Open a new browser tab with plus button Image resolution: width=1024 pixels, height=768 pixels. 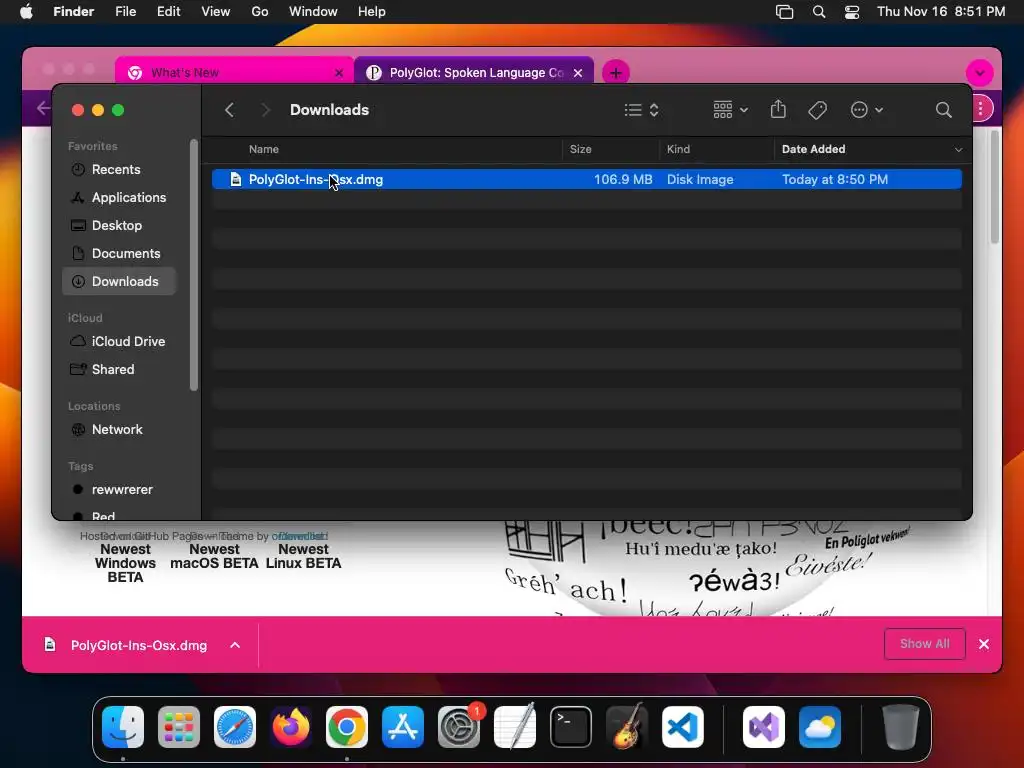[x=615, y=72]
